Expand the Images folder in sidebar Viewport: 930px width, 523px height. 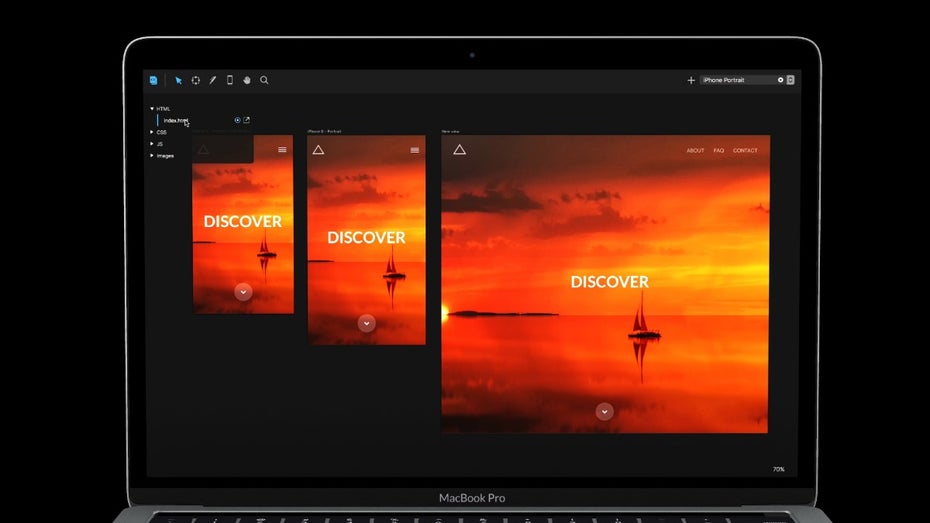click(x=152, y=156)
